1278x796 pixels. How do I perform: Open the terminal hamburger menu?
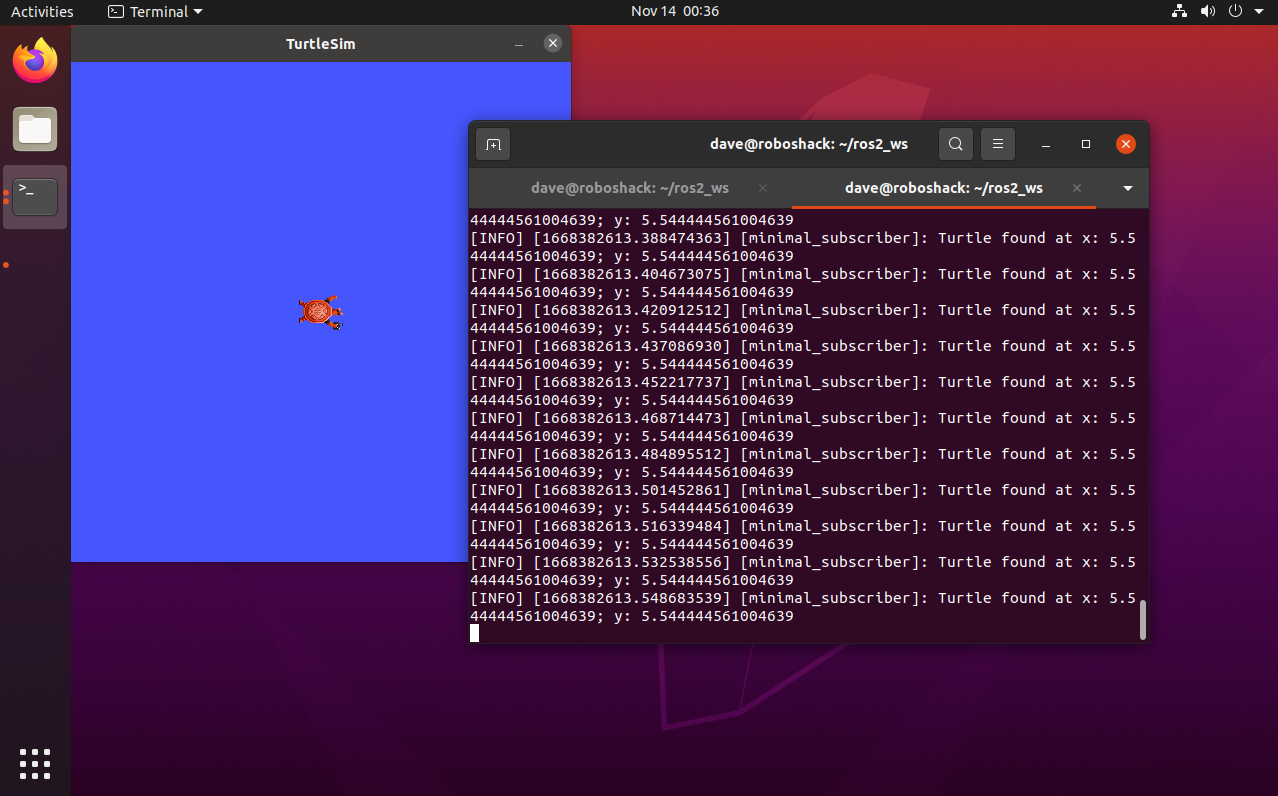[997, 144]
